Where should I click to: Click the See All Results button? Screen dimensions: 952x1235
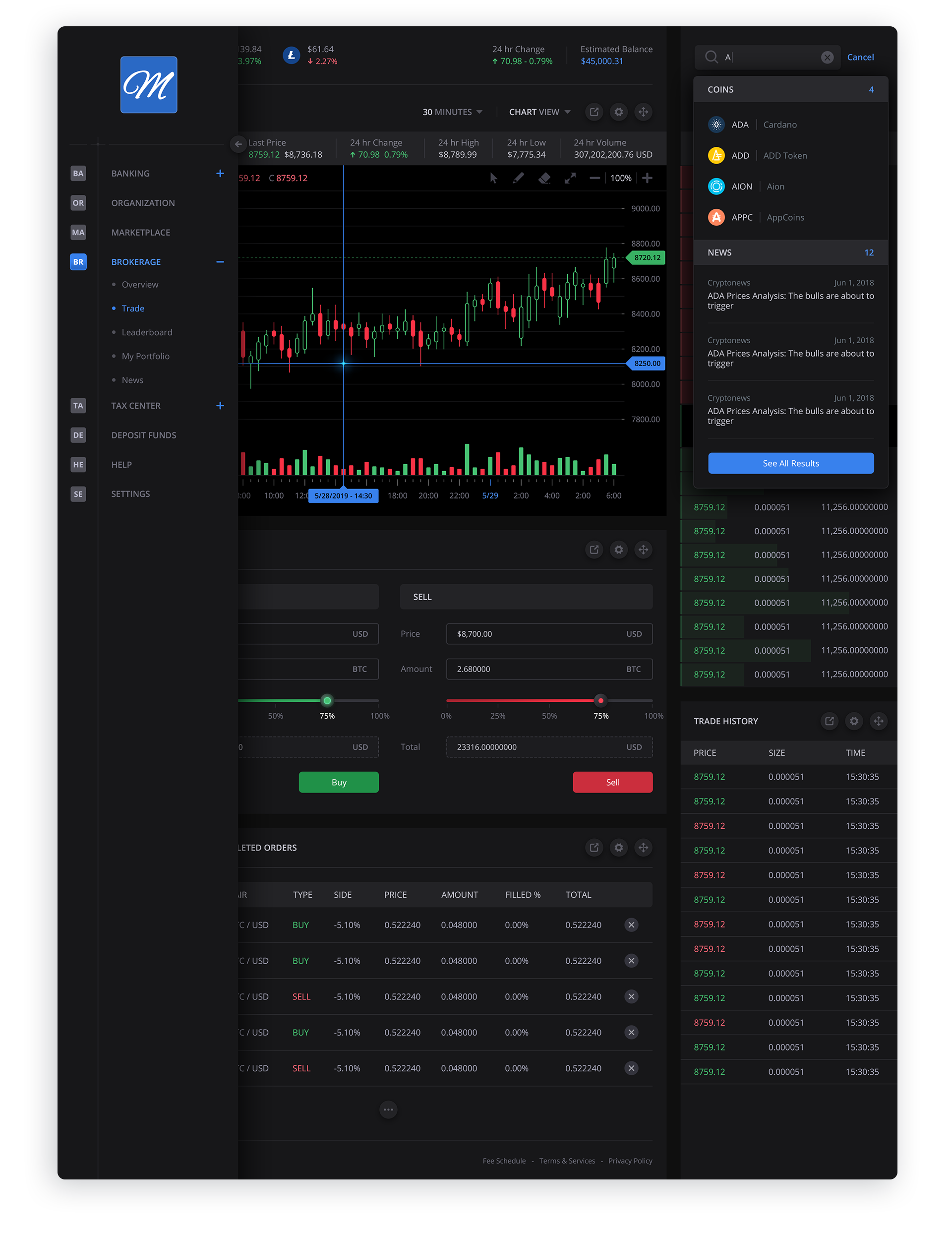coord(790,463)
